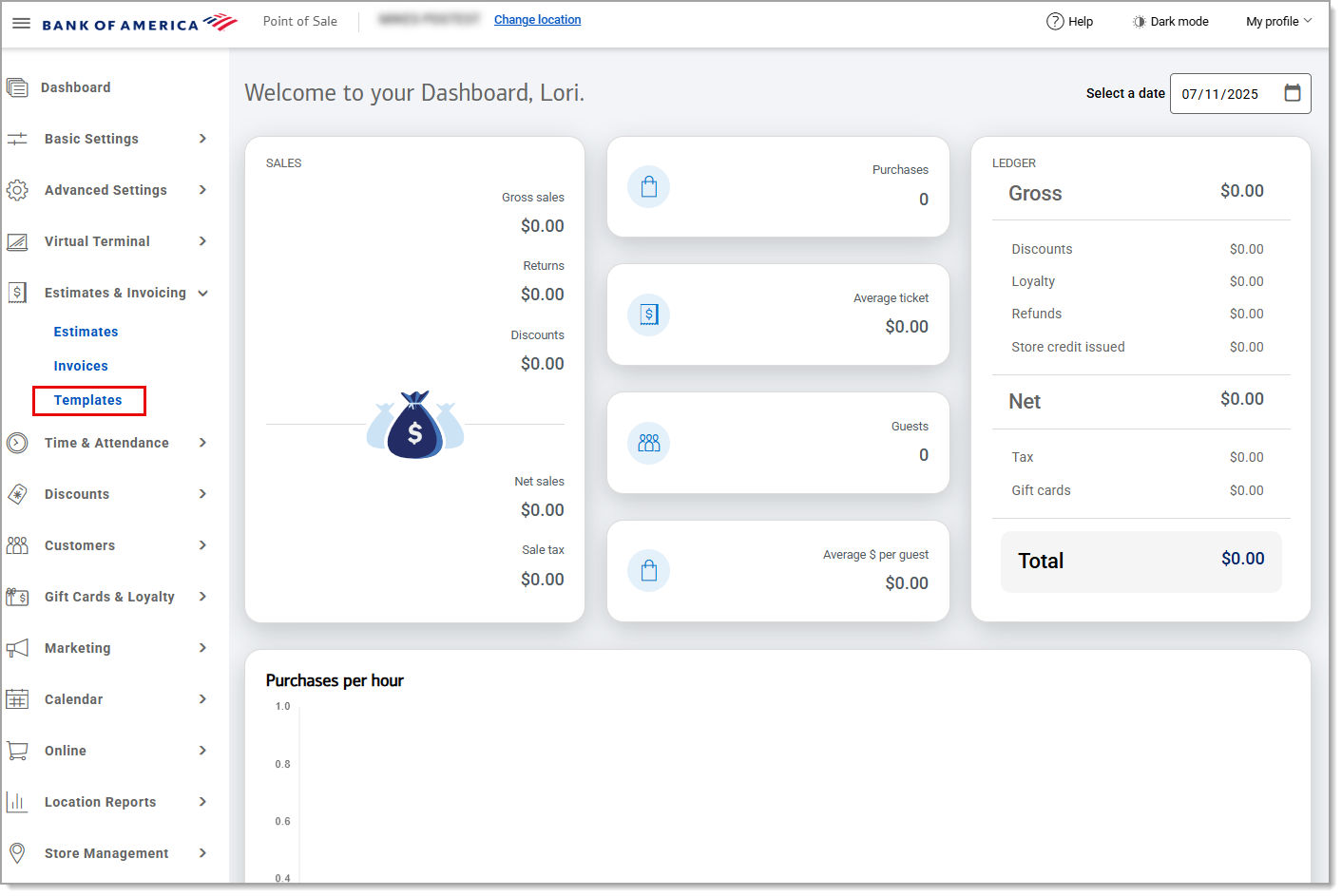This screenshot has height=896, width=1342.
Task: Click the Net amount in Ledger
Action: click(x=1242, y=399)
